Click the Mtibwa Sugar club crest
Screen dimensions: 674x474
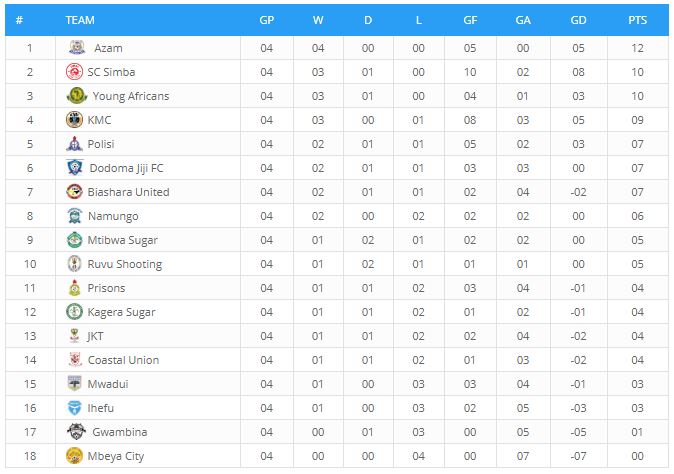(x=74, y=240)
